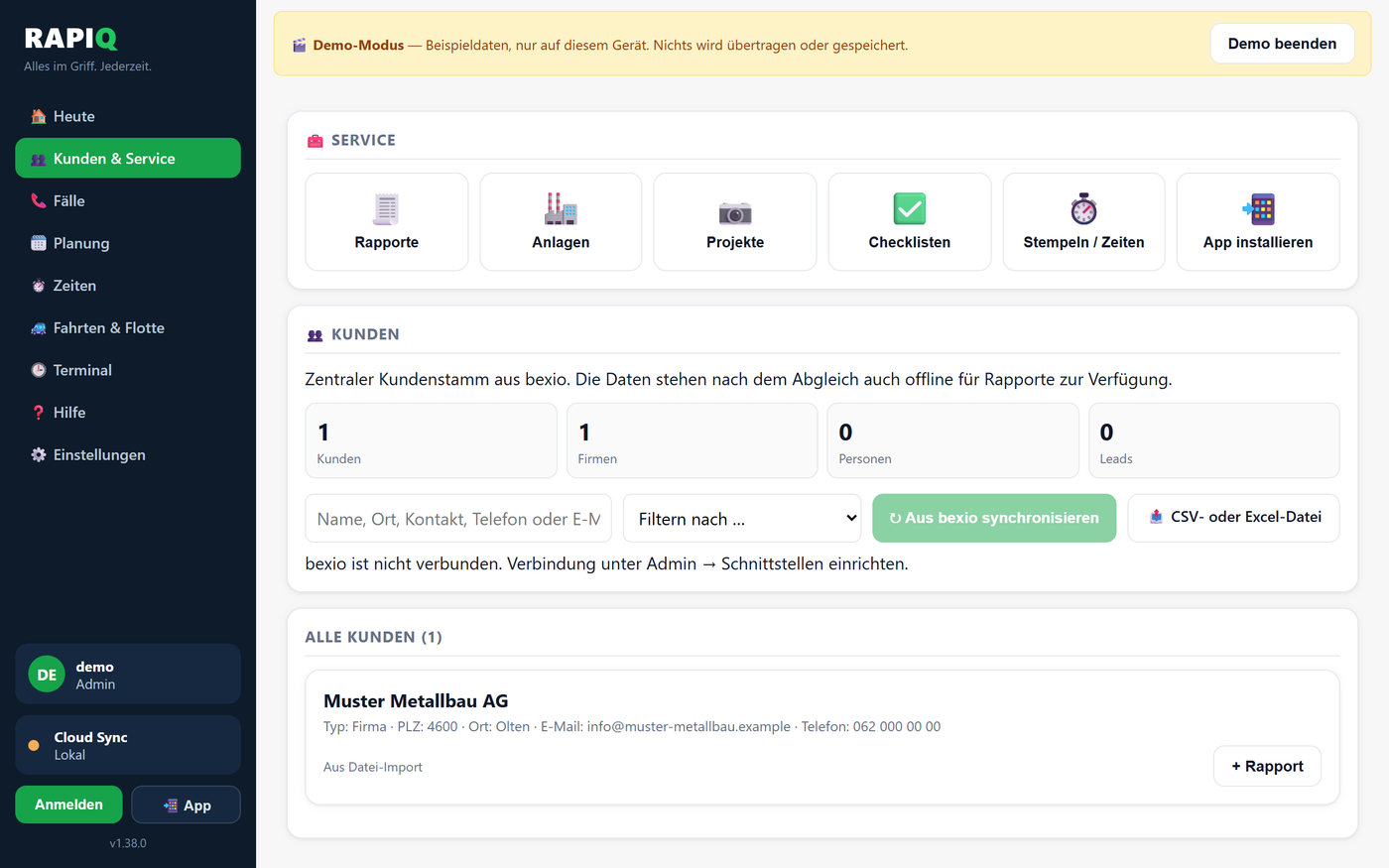
Task: Open Fälle from the sidebar
Action: click(128, 200)
